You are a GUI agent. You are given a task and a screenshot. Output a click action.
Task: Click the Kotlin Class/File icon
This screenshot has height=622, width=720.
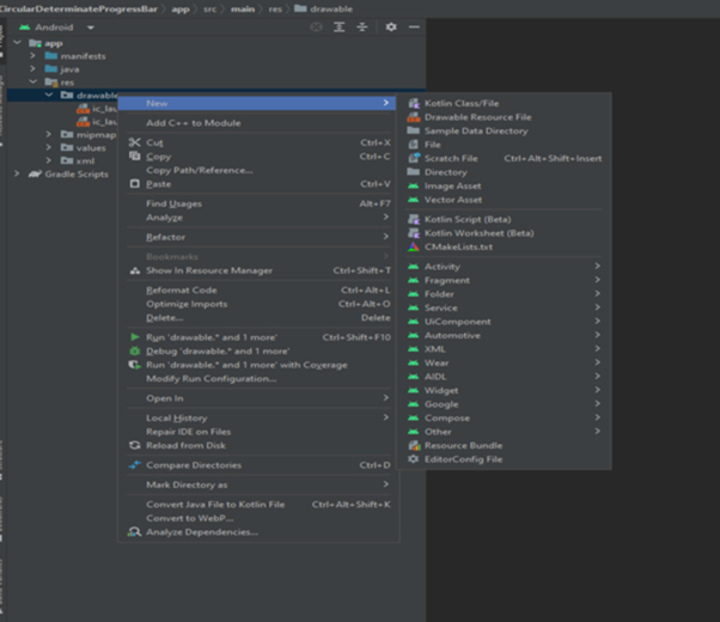(x=414, y=103)
